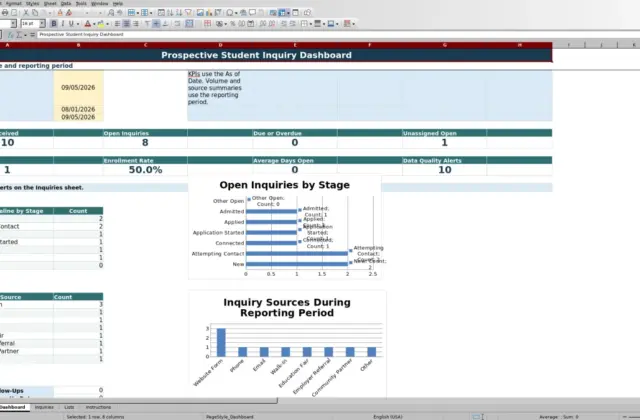Switch to the Lists sheet tab

click(x=69, y=407)
